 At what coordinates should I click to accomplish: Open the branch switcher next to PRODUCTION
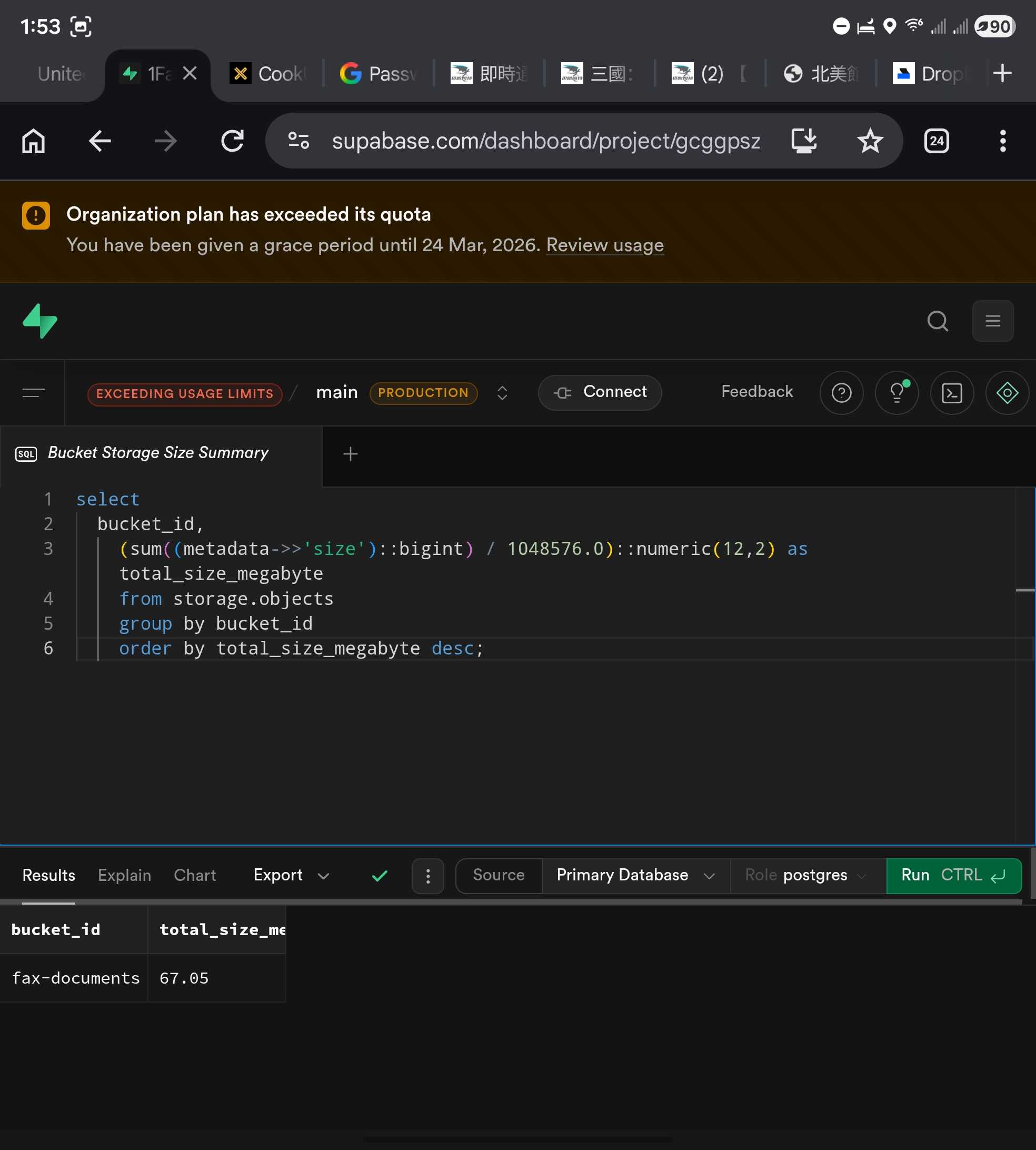point(502,393)
